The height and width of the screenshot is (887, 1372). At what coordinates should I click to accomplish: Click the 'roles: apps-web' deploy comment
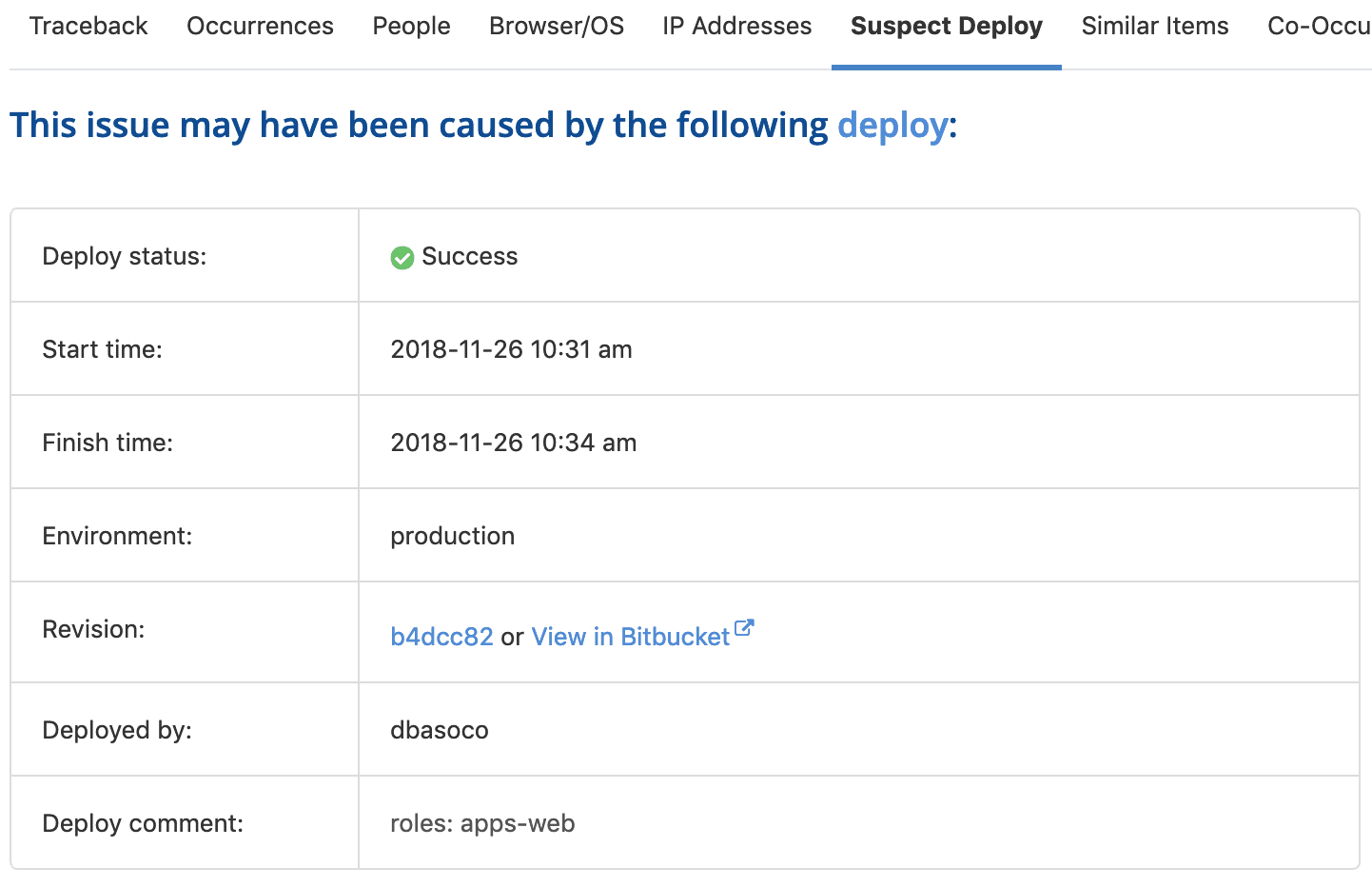[482, 823]
